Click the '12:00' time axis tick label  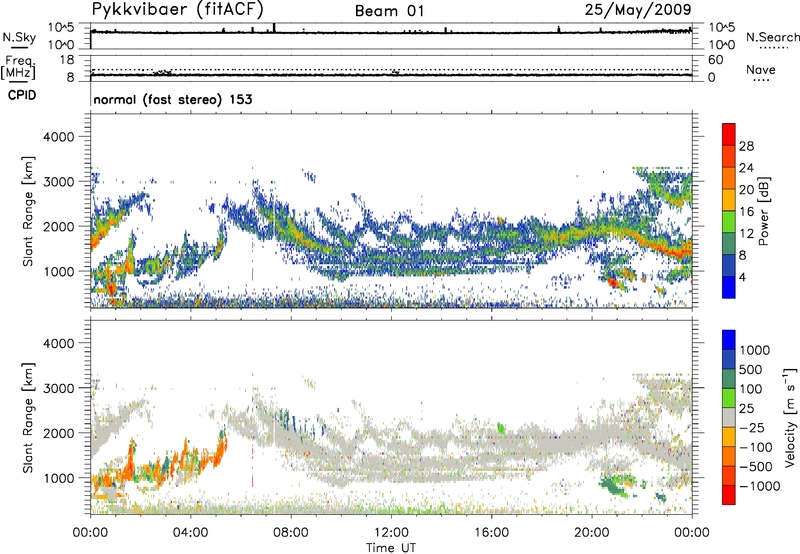(391, 533)
